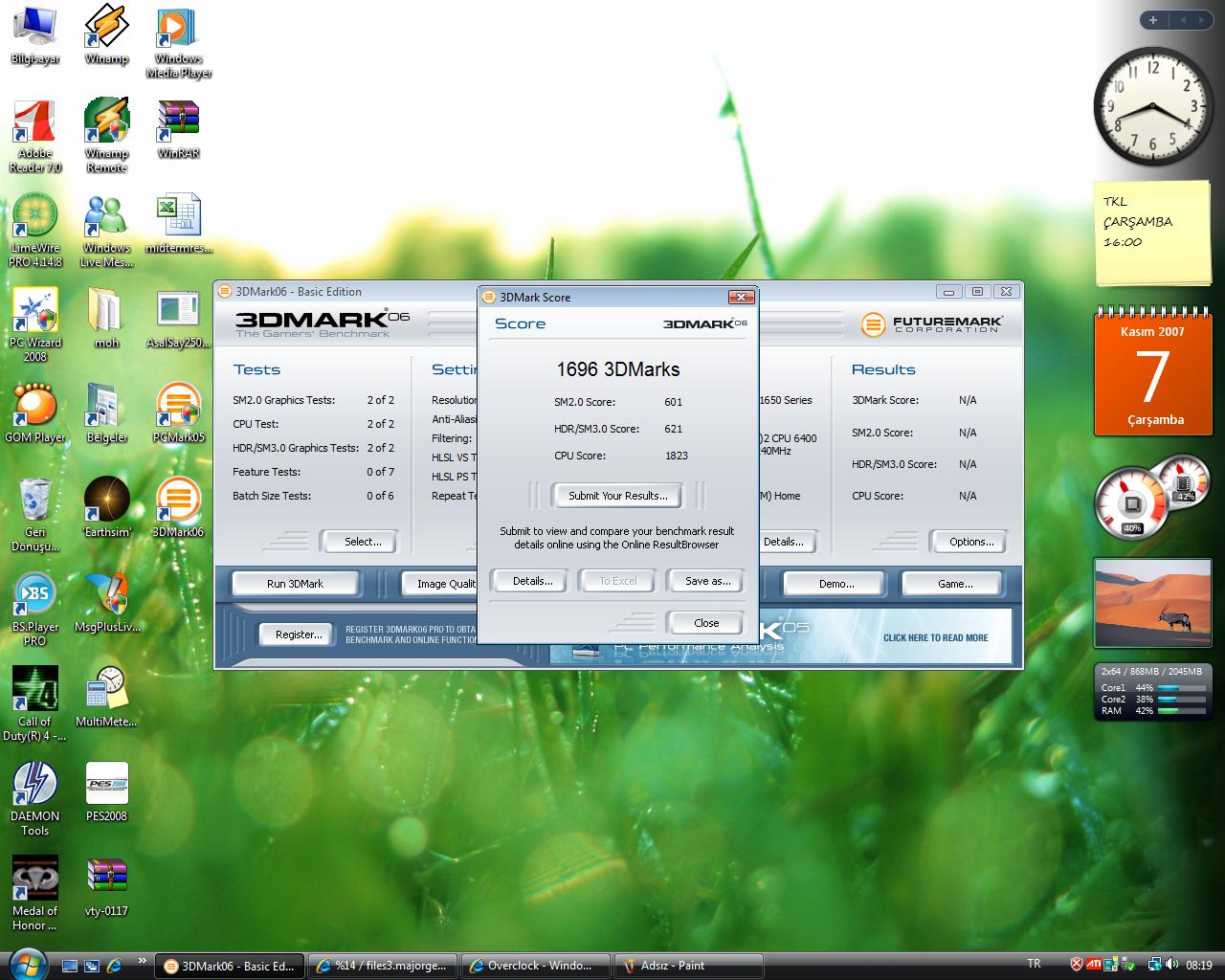Viewport: 1225px width, 980px height.
Task: Switch to Overclock Windows taskbar button
Action: click(x=536, y=966)
